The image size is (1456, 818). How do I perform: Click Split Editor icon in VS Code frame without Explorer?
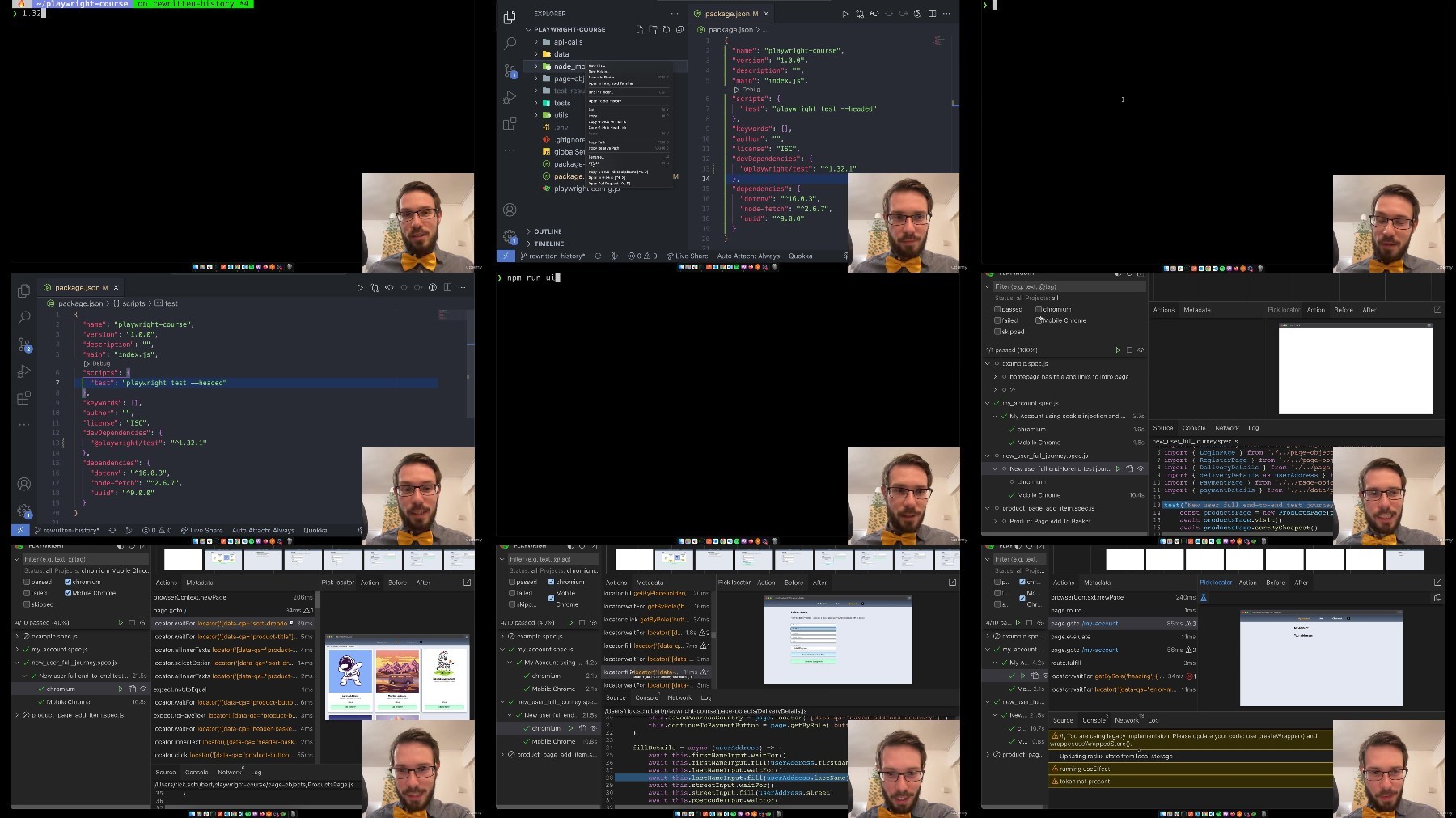(x=447, y=287)
